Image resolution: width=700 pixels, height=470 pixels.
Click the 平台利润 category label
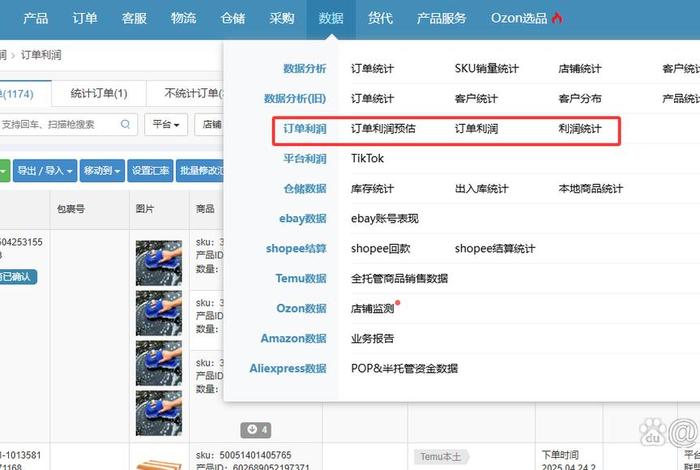click(x=304, y=158)
